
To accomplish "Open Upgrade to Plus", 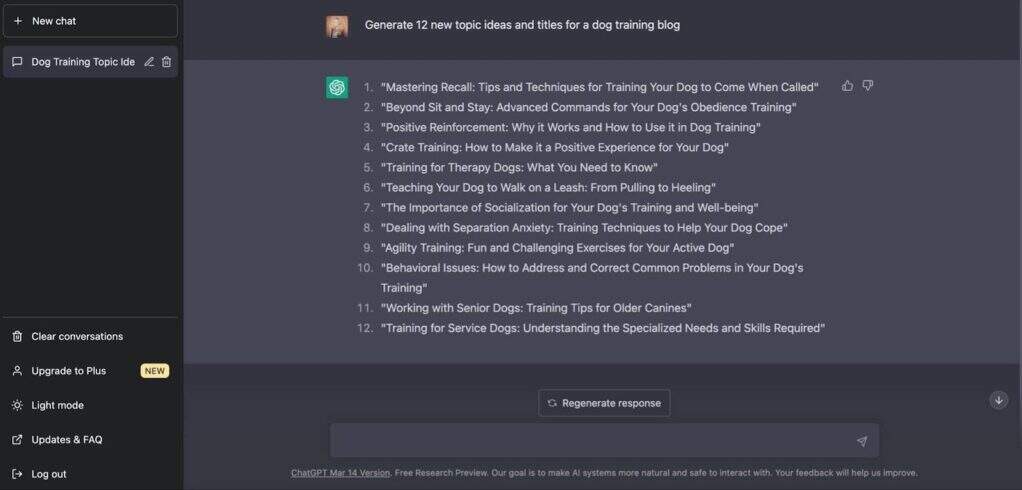I will (x=68, y=371).
